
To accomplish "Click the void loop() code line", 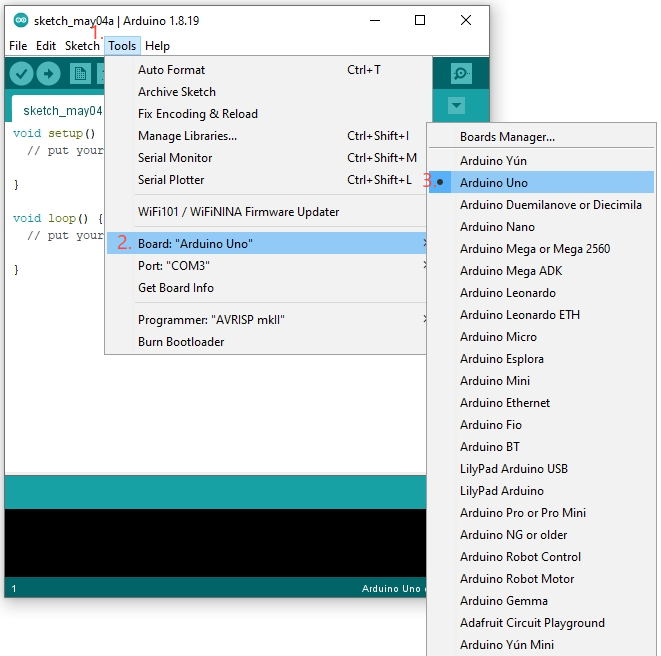I will coord(58,218).
